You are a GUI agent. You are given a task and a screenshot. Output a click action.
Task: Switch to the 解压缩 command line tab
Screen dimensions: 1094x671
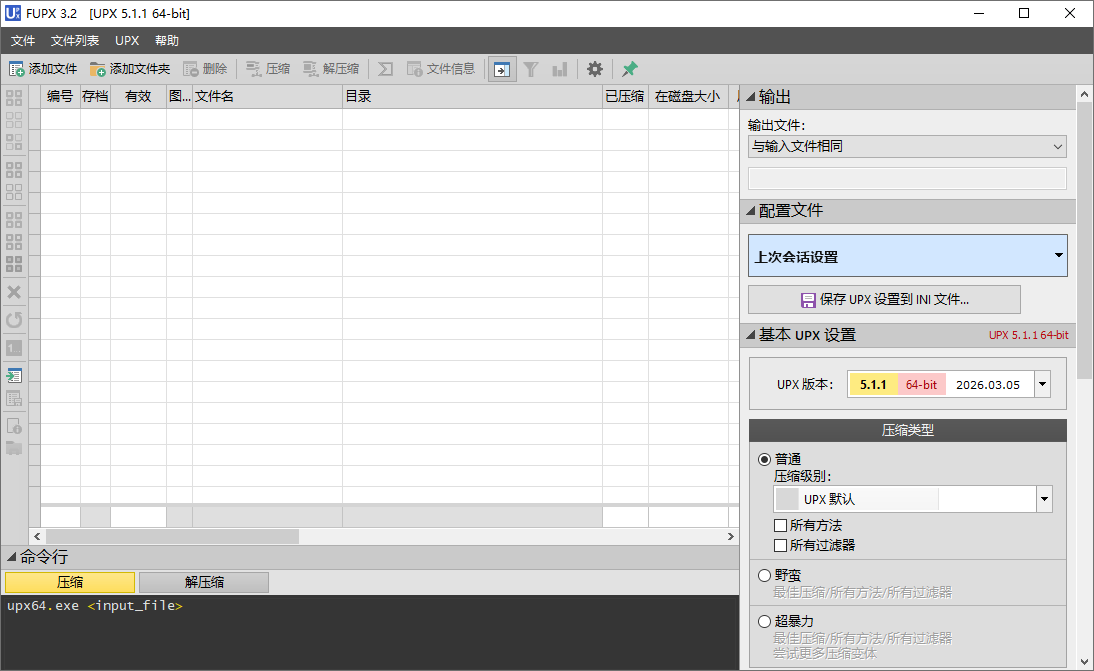(203, 581)
